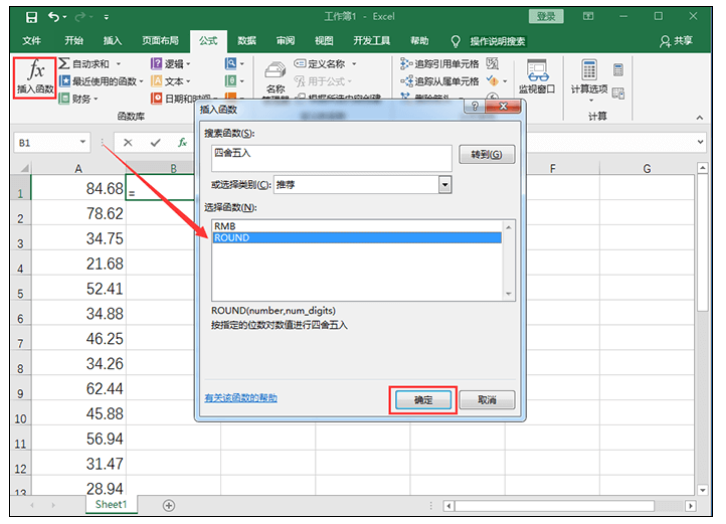Switch to the Developer tab
This screenshot has height=524, width=726.
(371, 41)
